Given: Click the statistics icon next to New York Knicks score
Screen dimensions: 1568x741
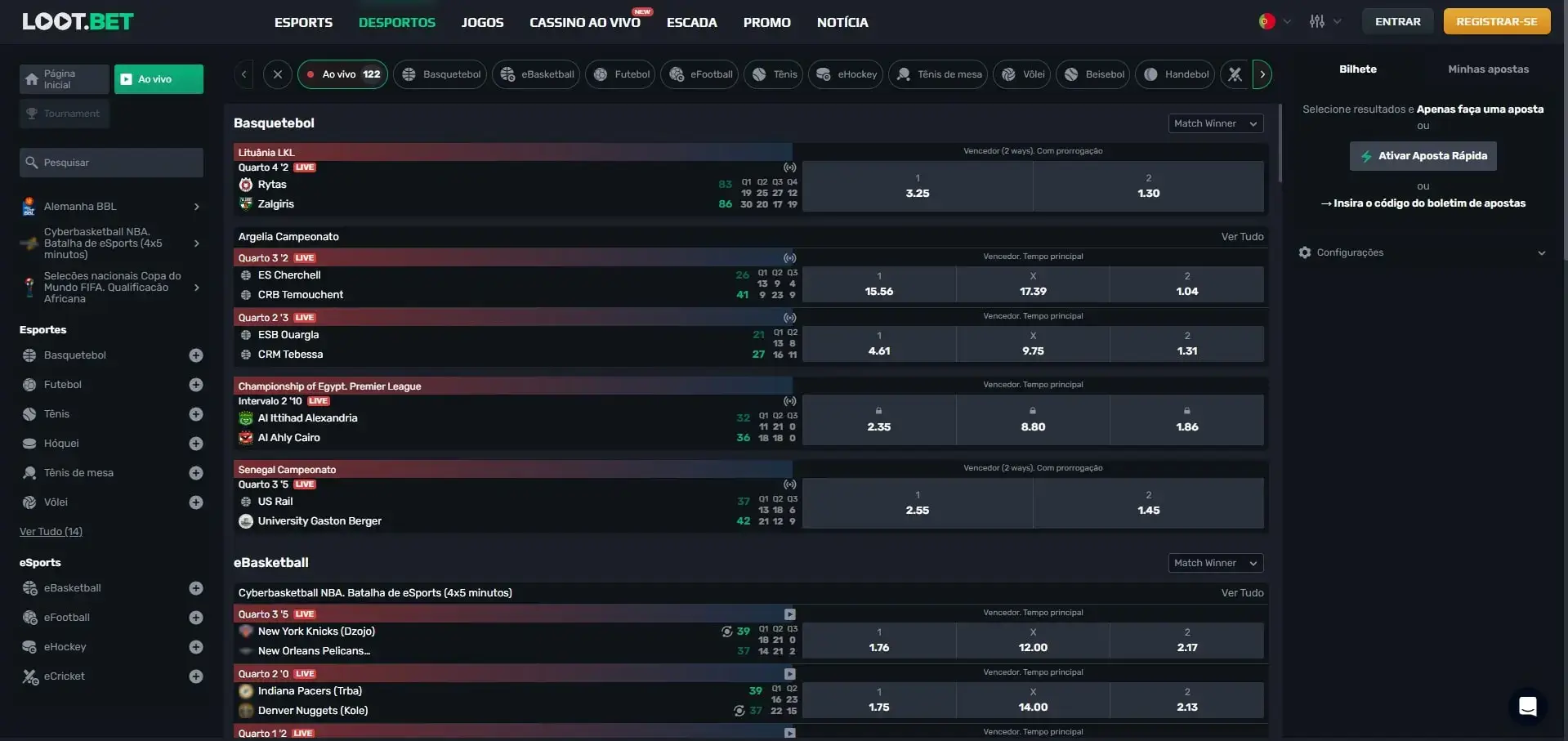Looking at the screenshot, I should pyautogui.click(x=726, y=632).
